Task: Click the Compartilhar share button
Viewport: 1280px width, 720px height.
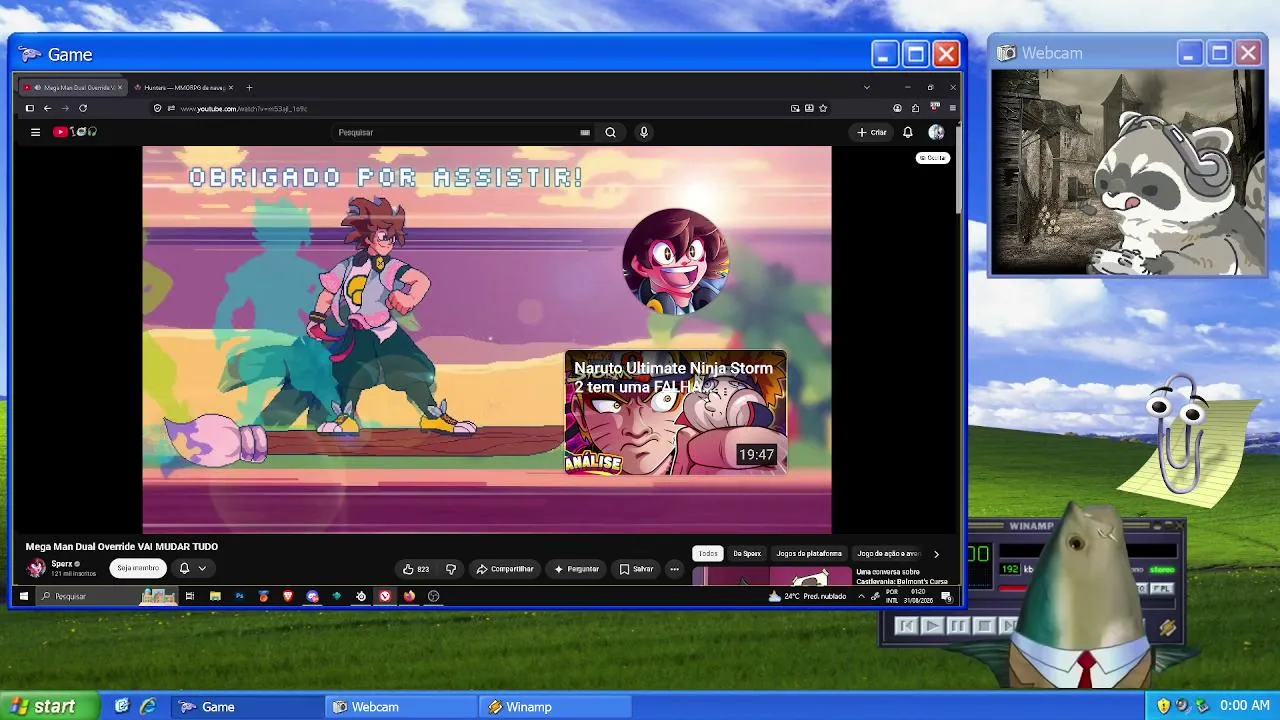Action: 505,569
